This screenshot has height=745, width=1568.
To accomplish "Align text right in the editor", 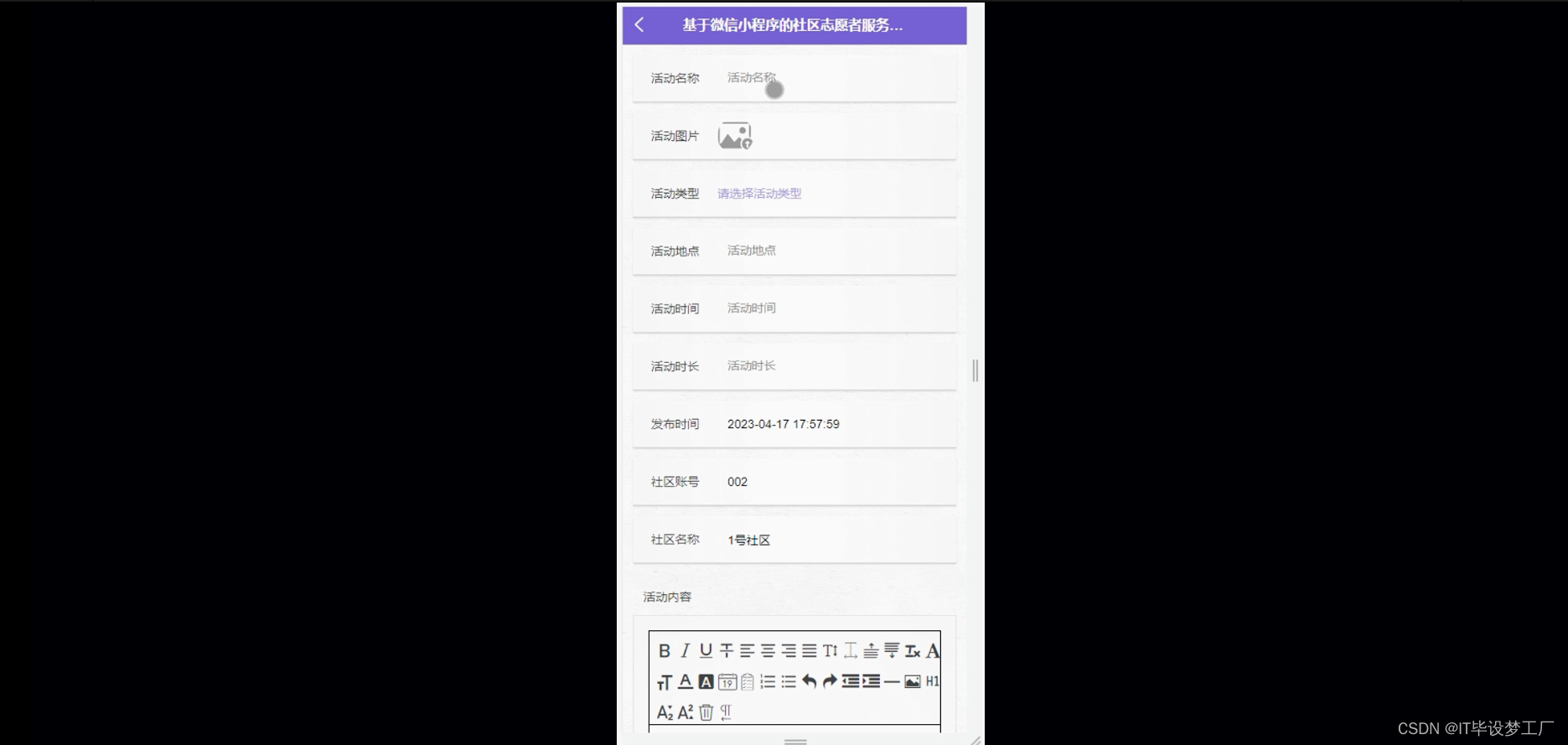I will click(789, 650).
